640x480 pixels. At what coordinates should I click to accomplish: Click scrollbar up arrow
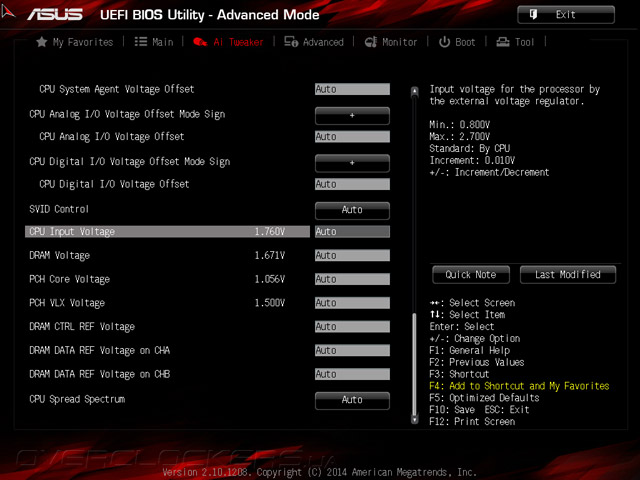(415, 91)
